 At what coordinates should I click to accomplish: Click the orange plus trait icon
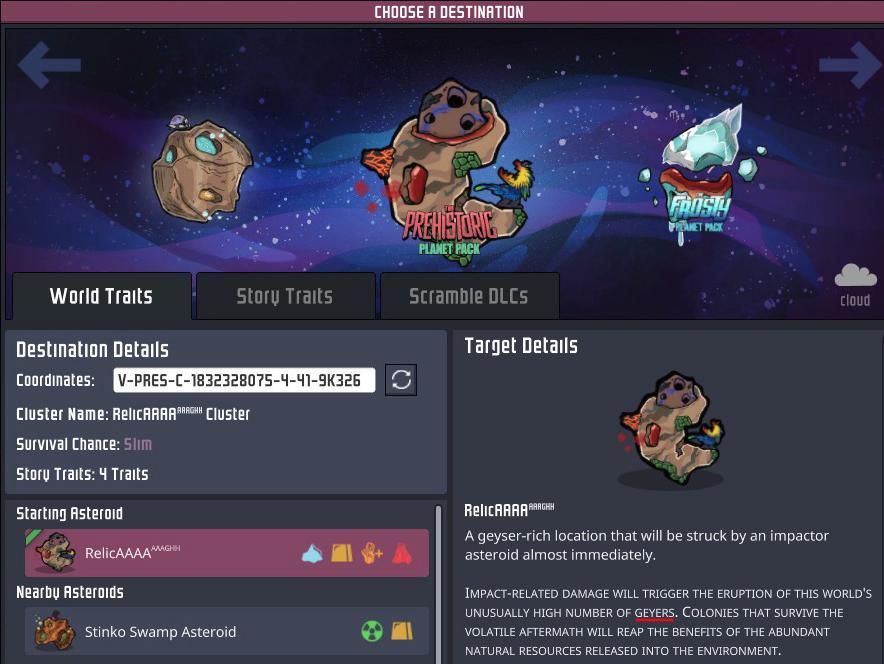click(x=372, y=554)
